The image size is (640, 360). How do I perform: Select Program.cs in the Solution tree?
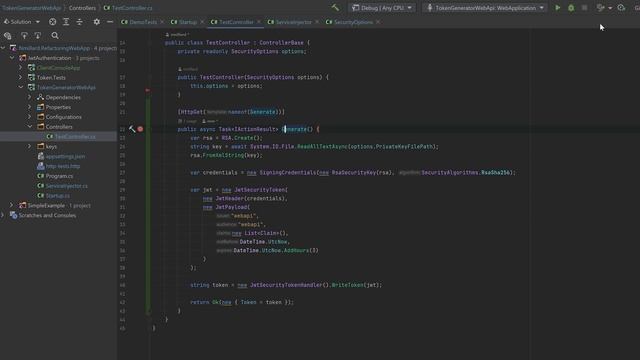(x=59, y=176)
